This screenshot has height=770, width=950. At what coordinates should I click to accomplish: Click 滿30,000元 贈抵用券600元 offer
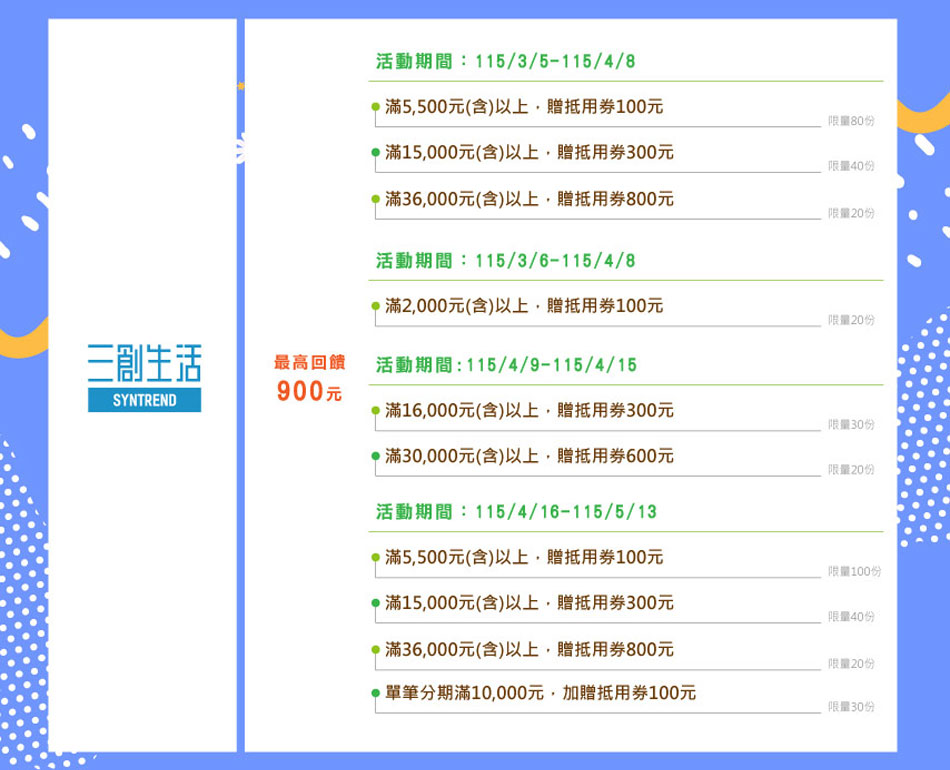[528, 456]
